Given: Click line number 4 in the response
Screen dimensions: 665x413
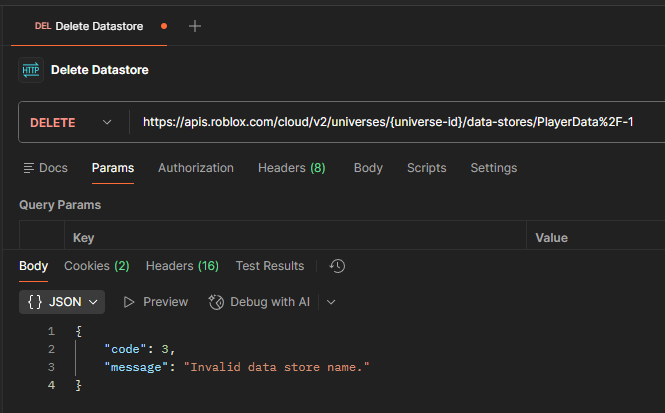Looking at the screenshot, I should pyautogui.click(x=51, y=385).
